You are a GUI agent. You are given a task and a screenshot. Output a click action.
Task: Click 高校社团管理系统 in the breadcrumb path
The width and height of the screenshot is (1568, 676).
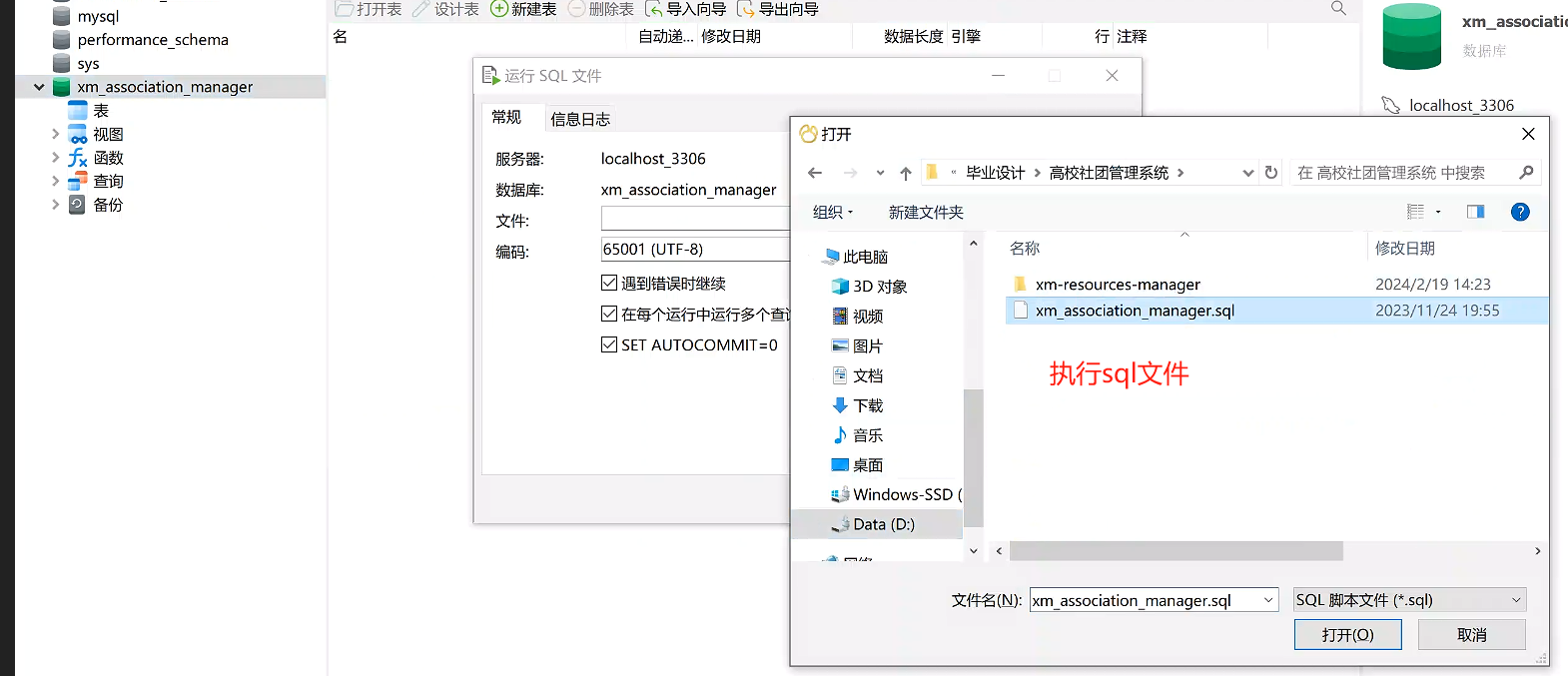(1109, 173)
